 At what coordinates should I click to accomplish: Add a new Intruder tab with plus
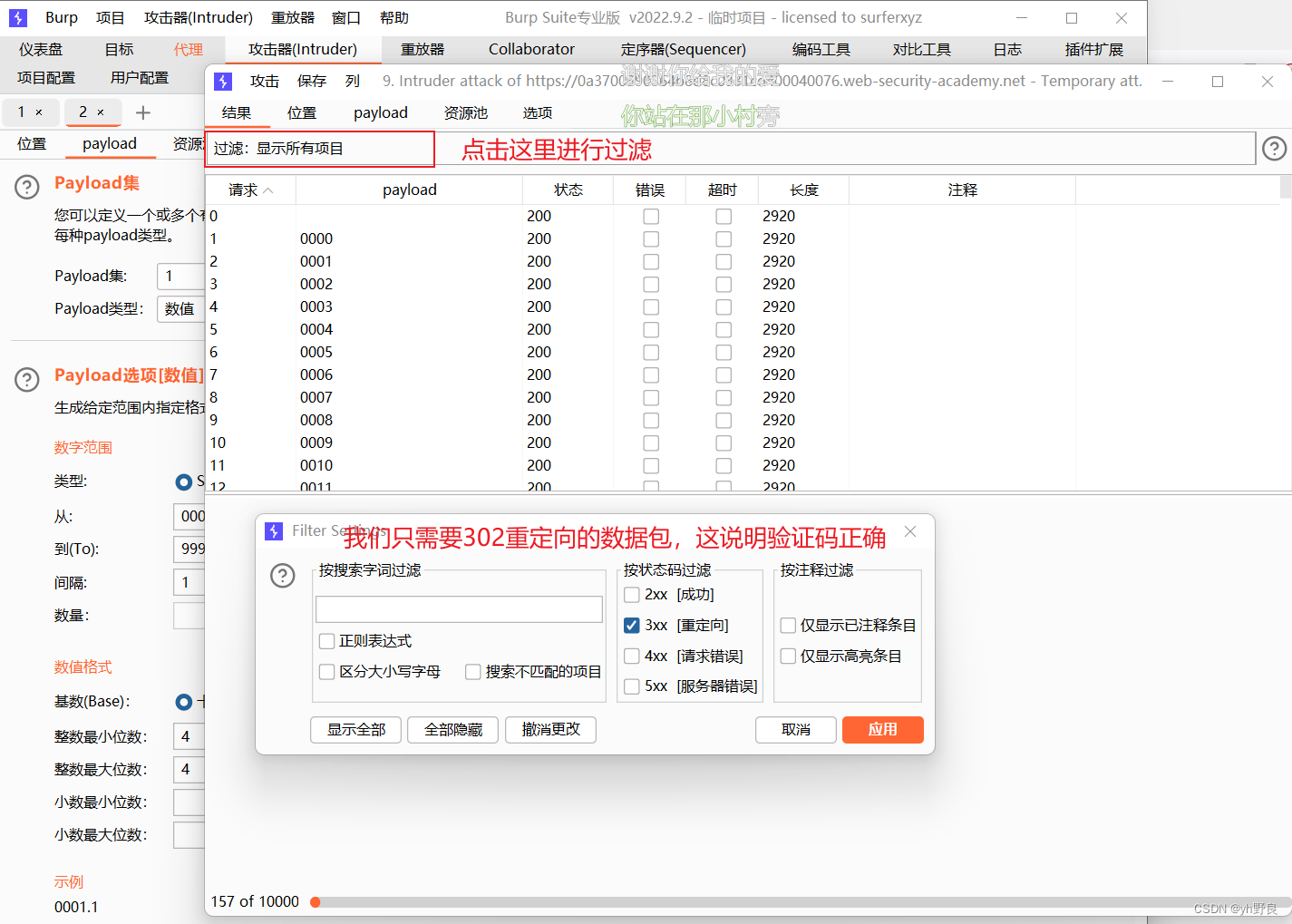142,112
